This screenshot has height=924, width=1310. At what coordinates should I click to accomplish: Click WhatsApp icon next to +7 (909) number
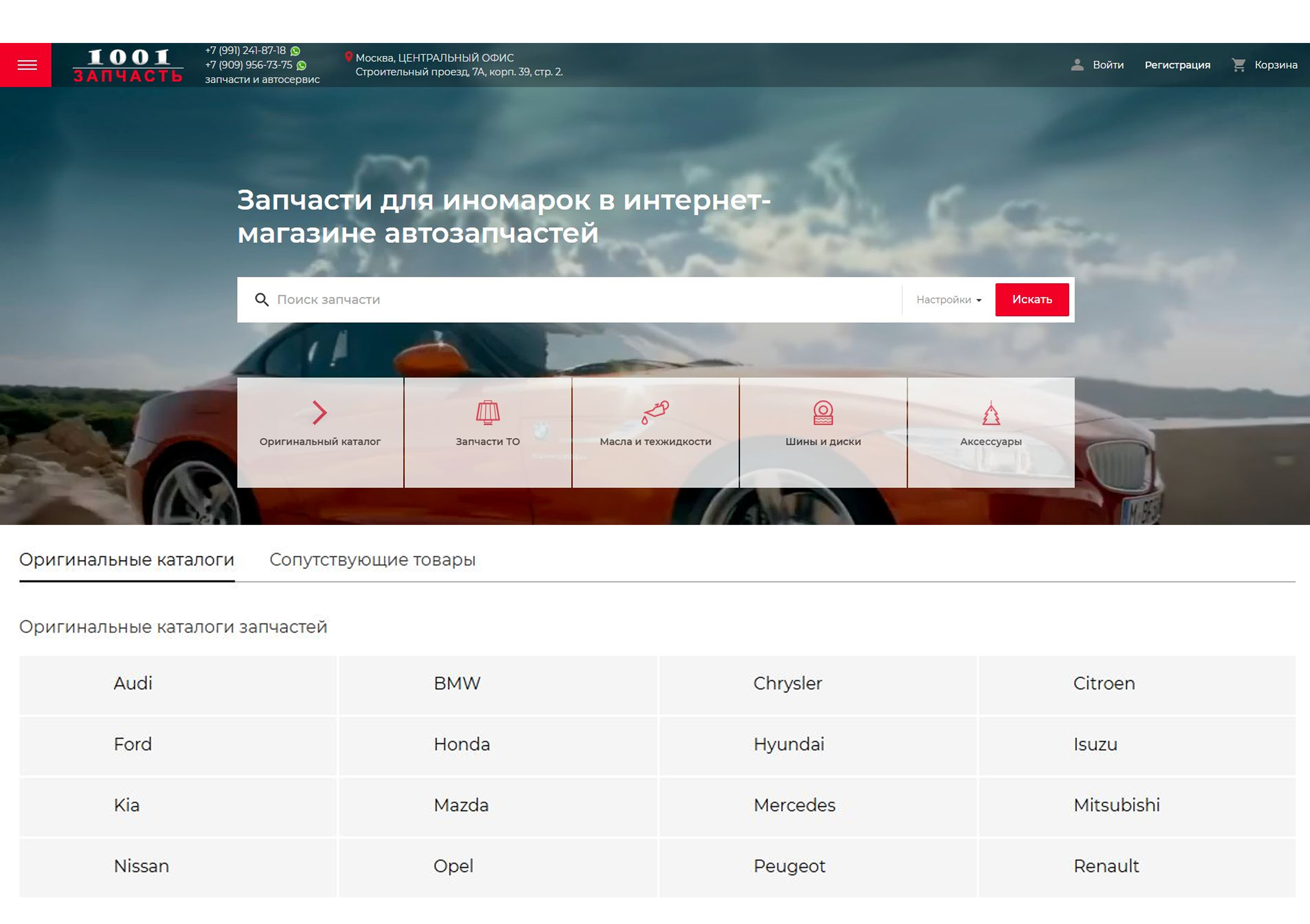[x=301, y=65]
